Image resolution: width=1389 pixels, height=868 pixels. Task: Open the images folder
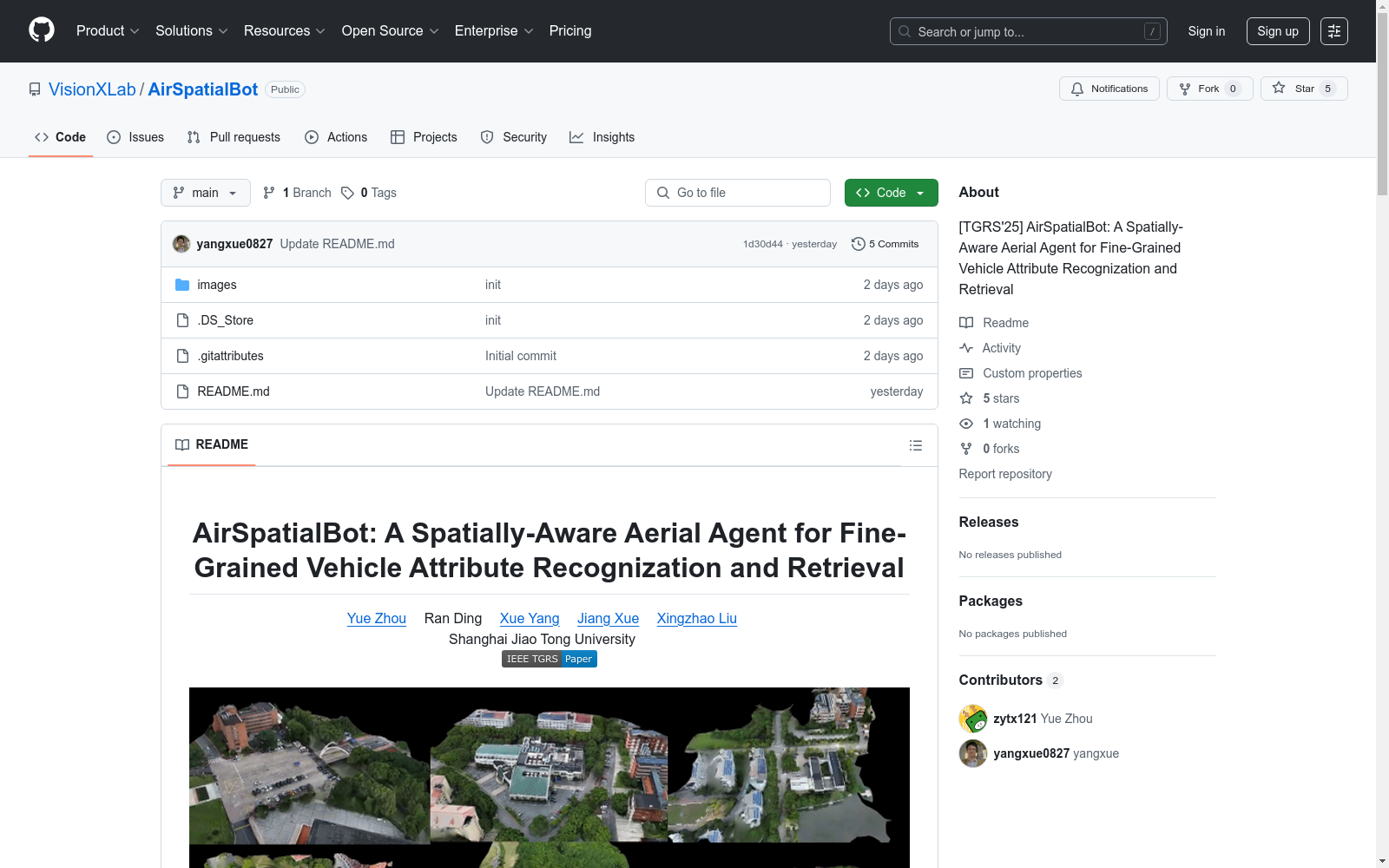(217, 285)
